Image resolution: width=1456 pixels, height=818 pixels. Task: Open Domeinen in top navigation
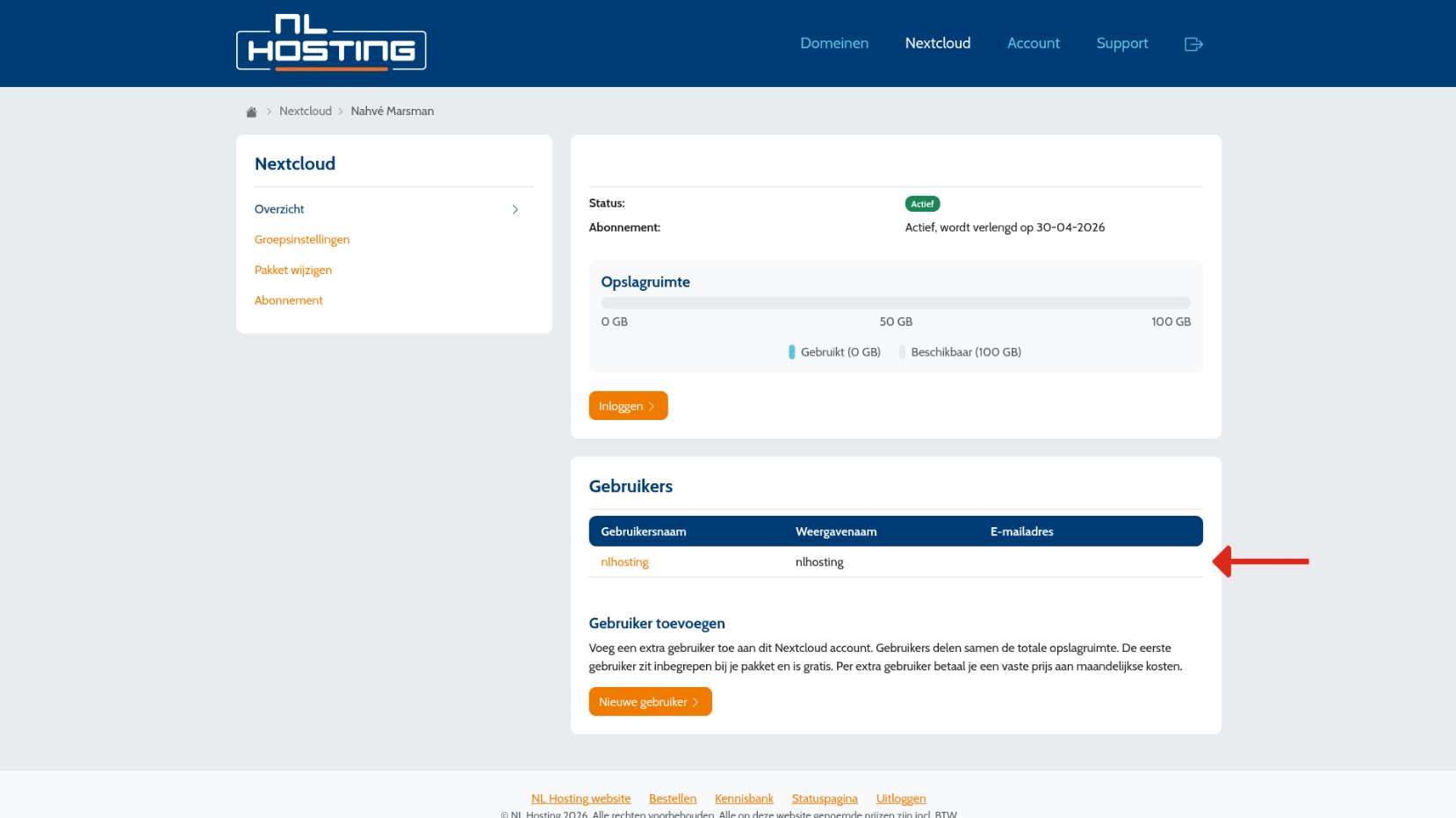pos(834,43)
